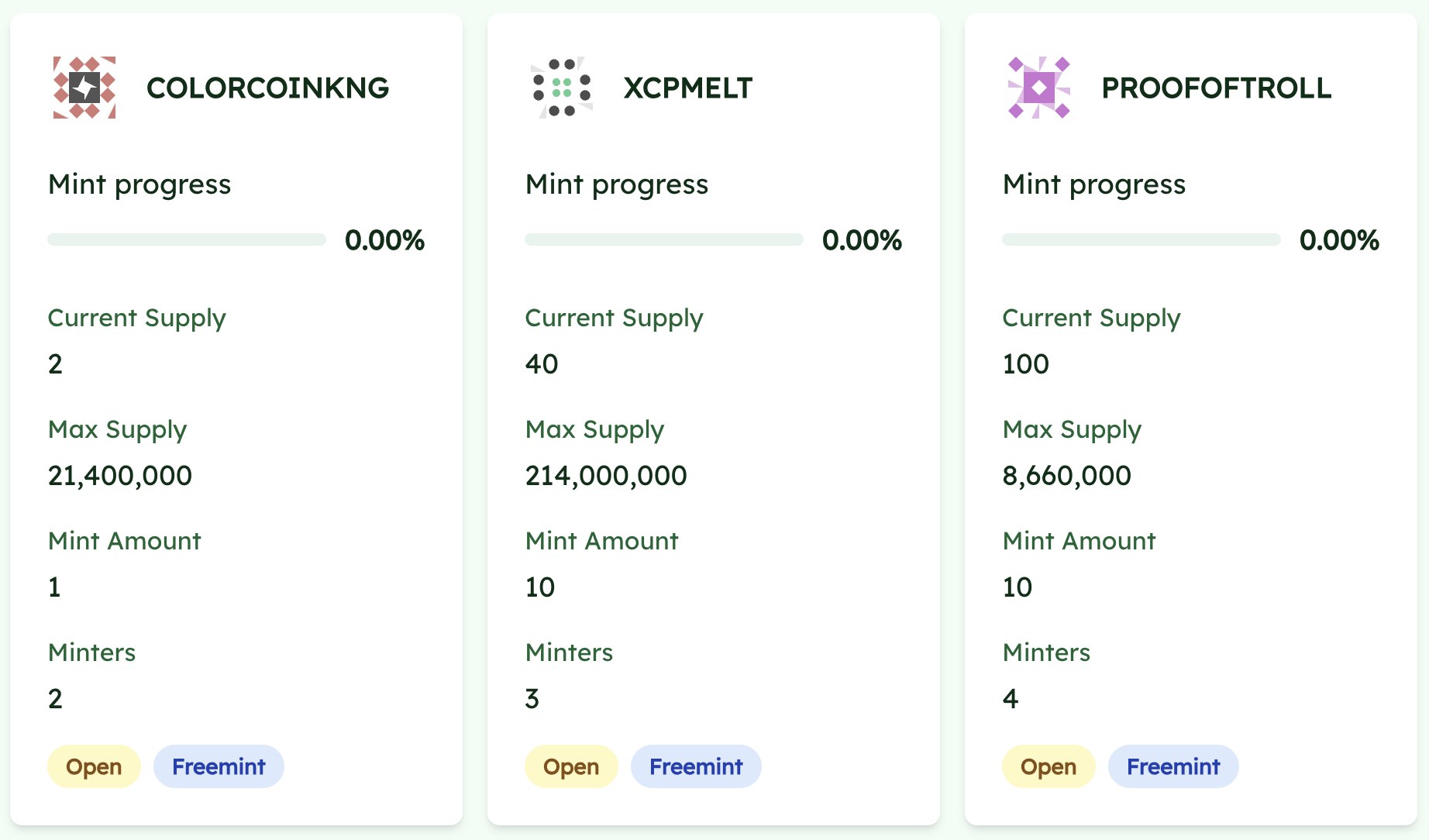Click the Open badge on XCPMELT card

coord(571,766)
